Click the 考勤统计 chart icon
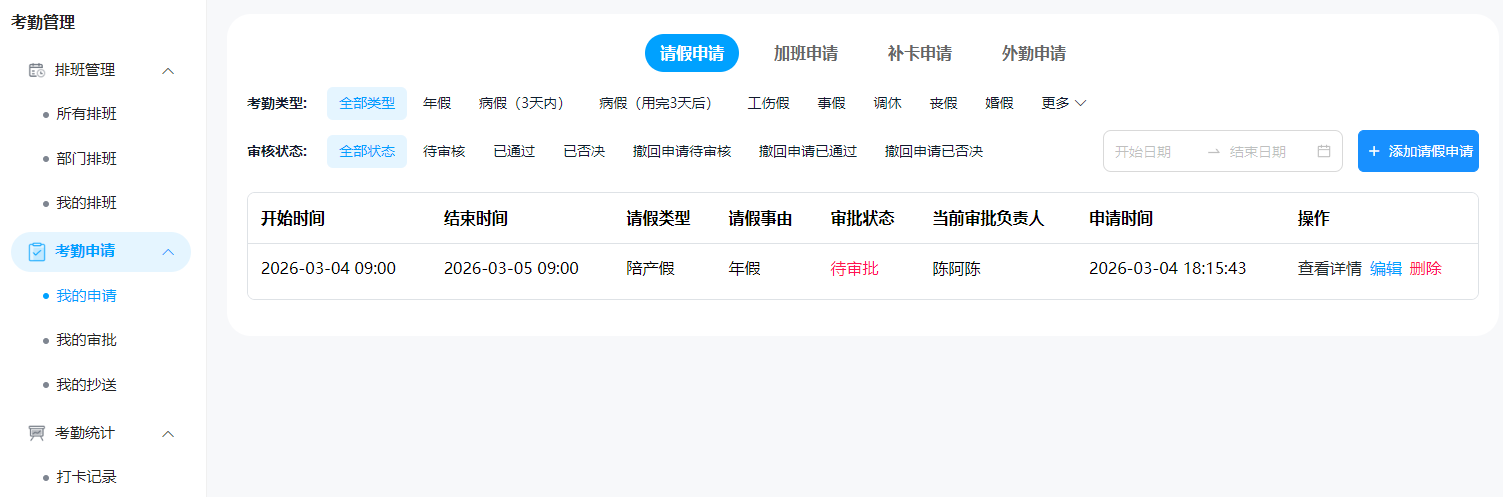This screenshot has width=1503, height=497. 37,433
